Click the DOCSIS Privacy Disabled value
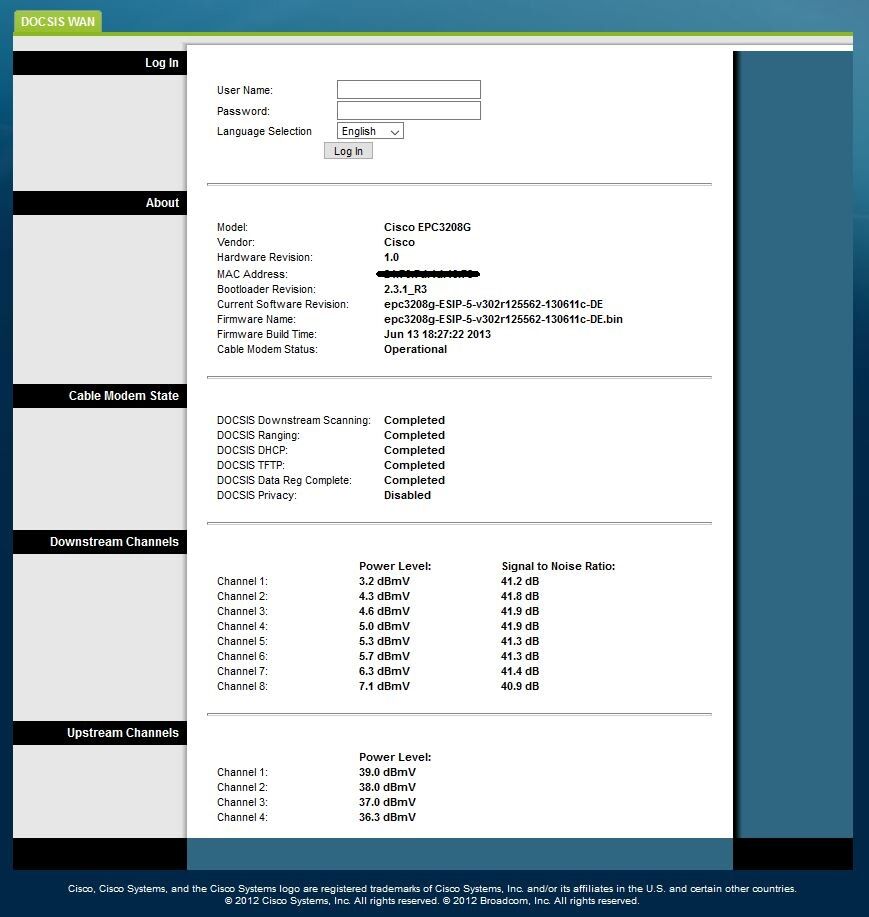This screenshot has width=869, height=917. [407, 495]
